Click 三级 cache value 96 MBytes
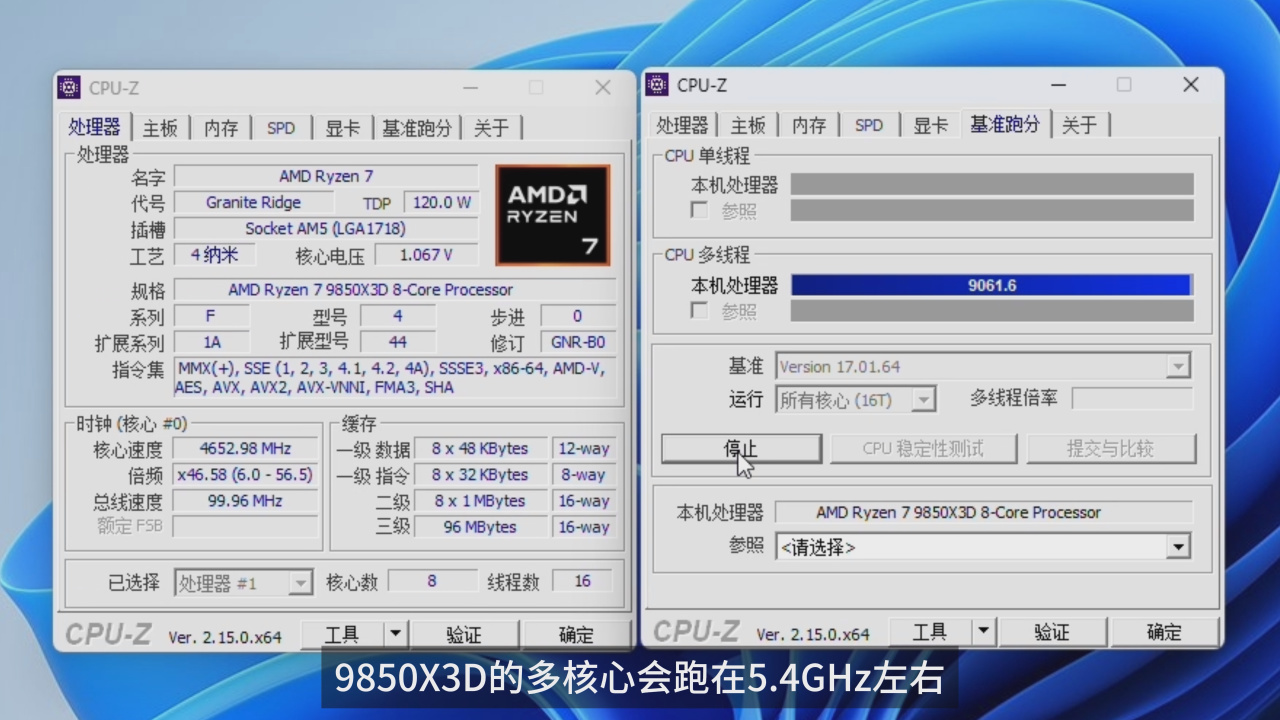The image size is (1280, 720). 480,527
